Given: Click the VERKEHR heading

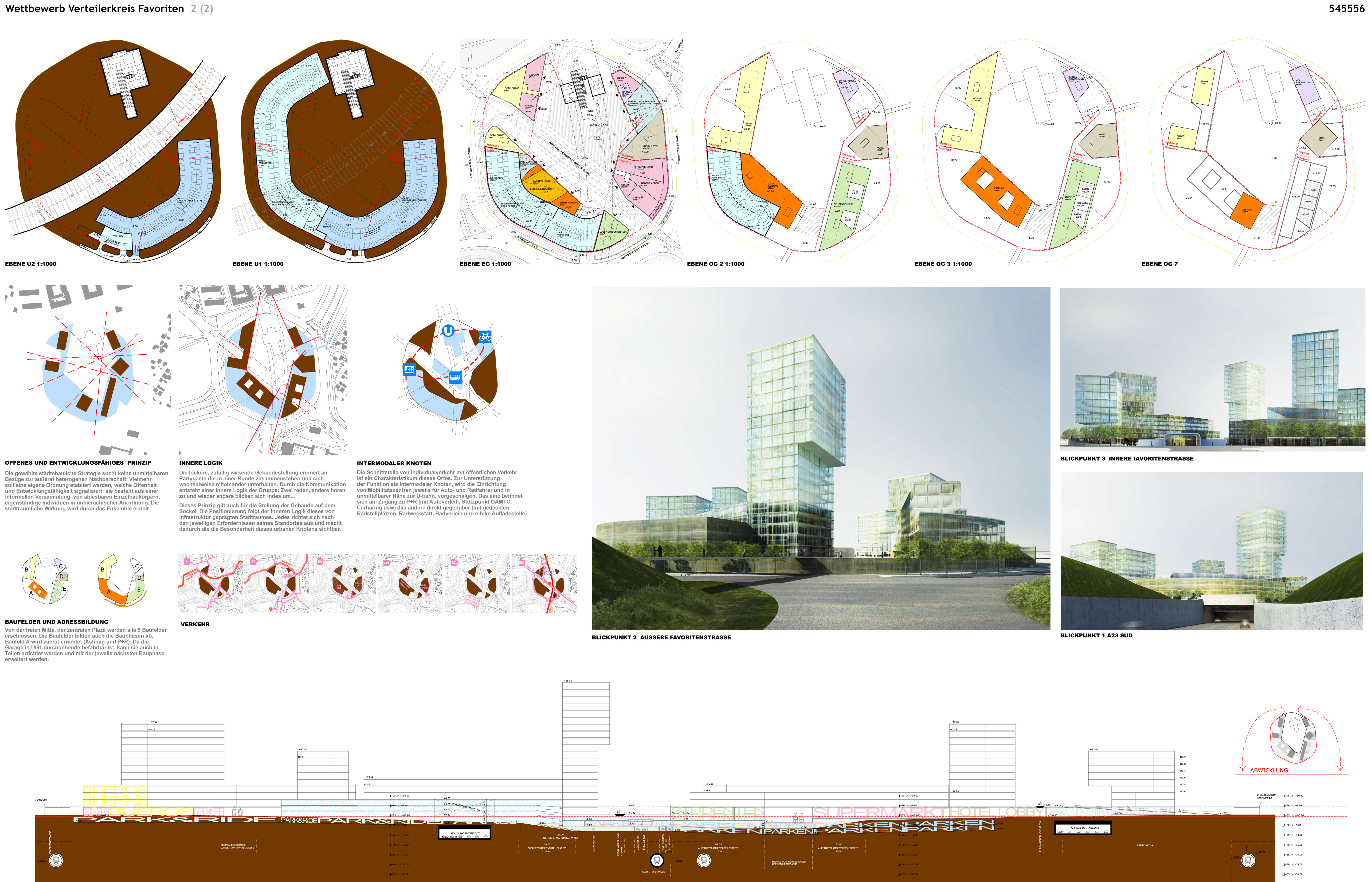Looking at the screenshot, I should [195, 624].
